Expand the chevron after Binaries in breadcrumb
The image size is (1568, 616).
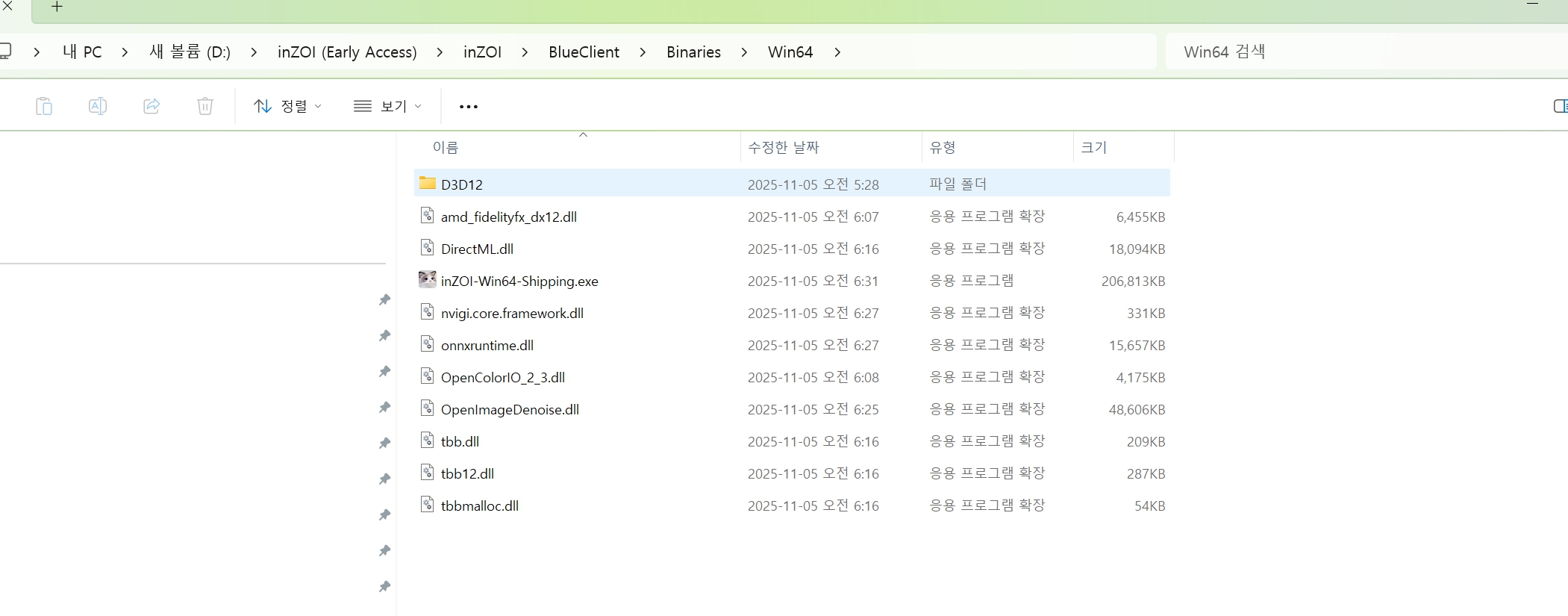click(744, 52)
